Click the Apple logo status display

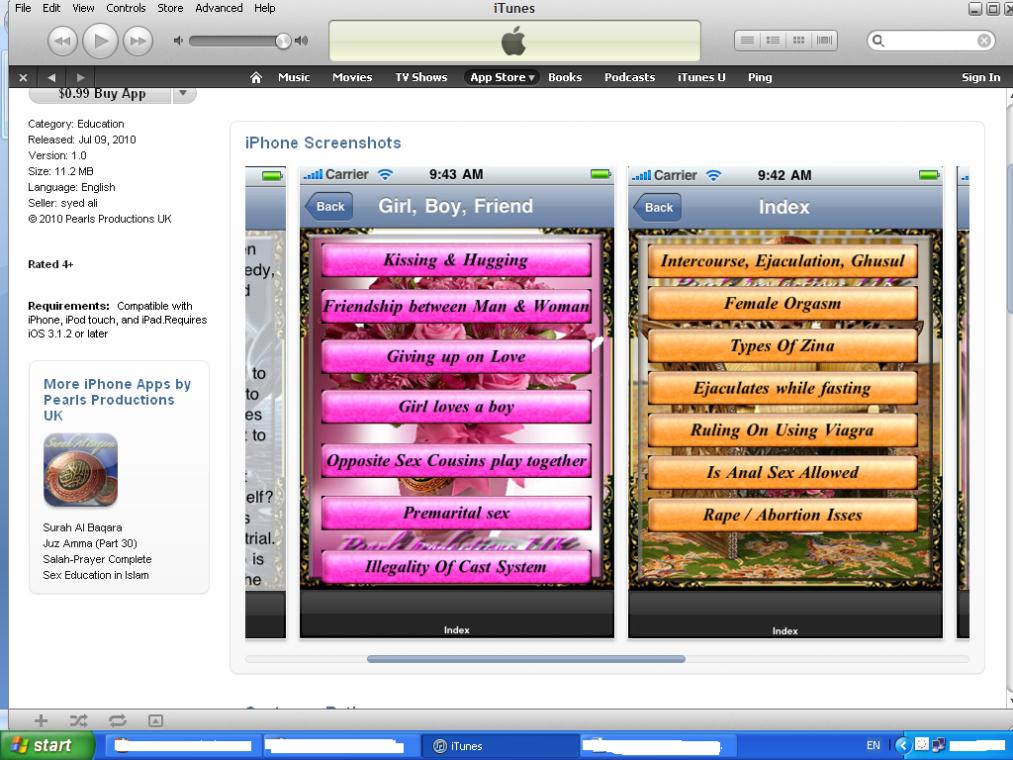(514, 41)
